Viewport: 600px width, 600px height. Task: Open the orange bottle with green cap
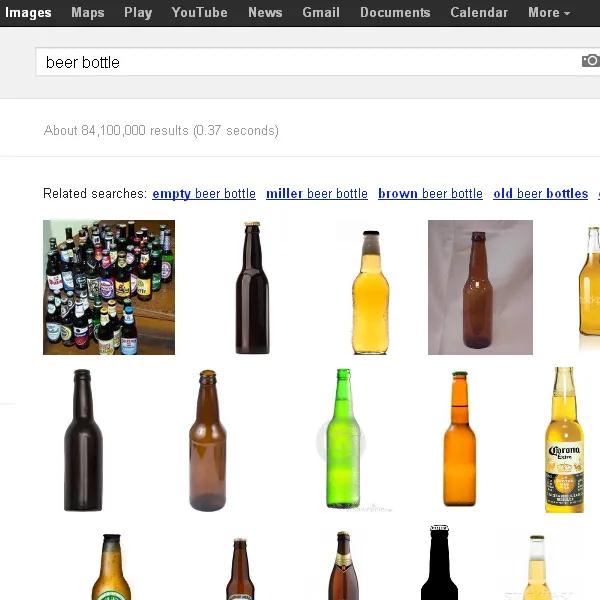pyautogui.click(x=460, y=439)
